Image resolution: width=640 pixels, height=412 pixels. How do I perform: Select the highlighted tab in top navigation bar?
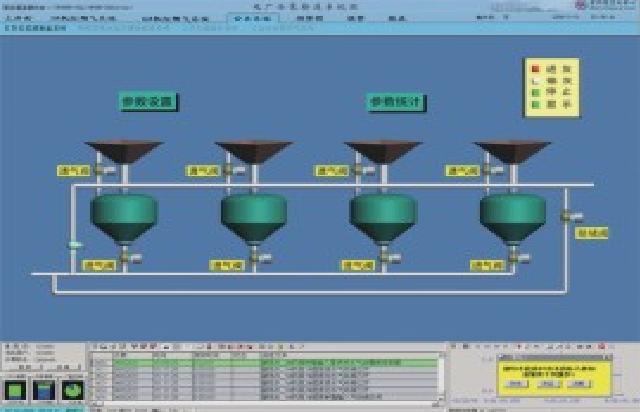(x=249, y=18)
